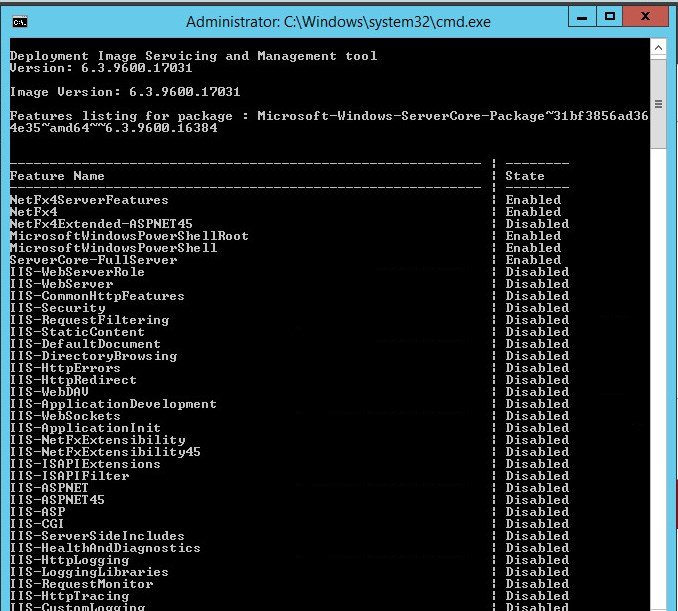
Task: Click the 'Image Version: 6.3.9600.17031' line
Action: click(x=125, y=92)
